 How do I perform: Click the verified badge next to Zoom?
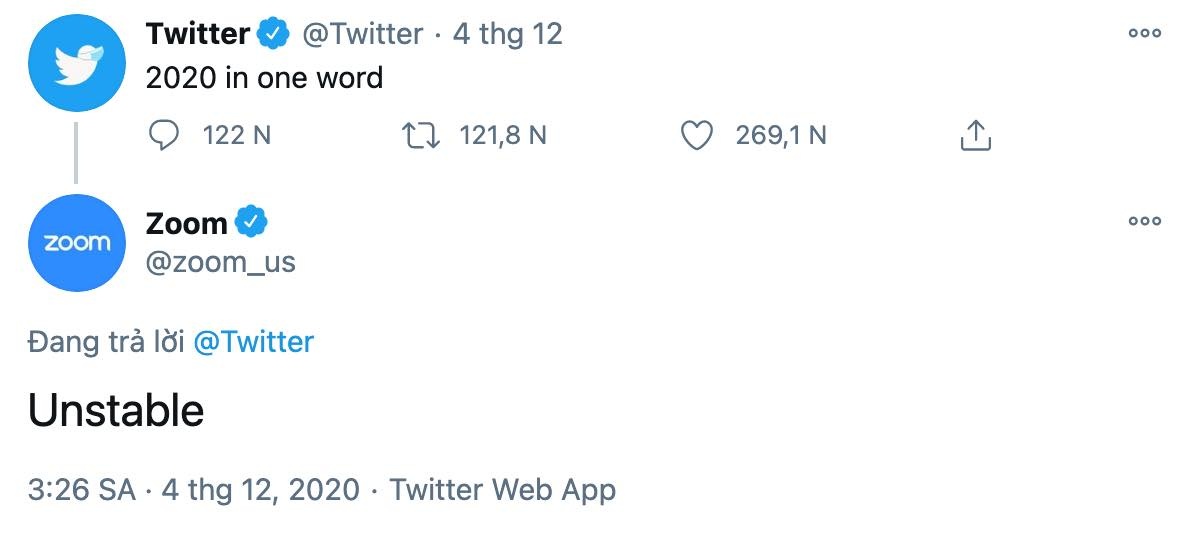(251, 222)
